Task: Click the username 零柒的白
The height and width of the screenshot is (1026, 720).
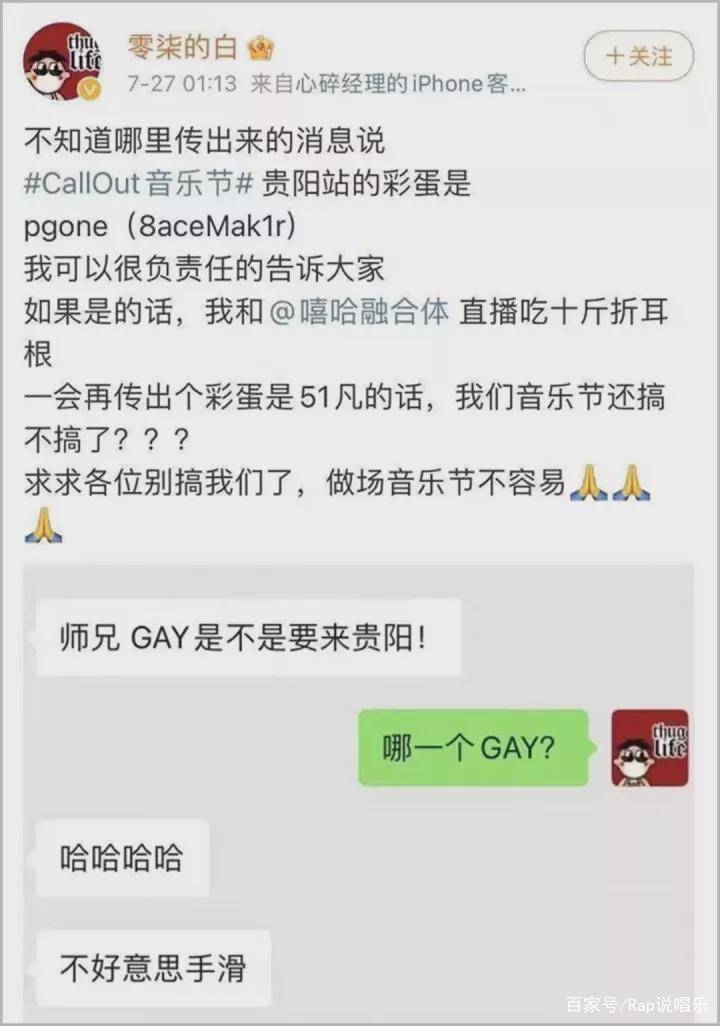Action: pyautogui.click(x=182, y=46)
